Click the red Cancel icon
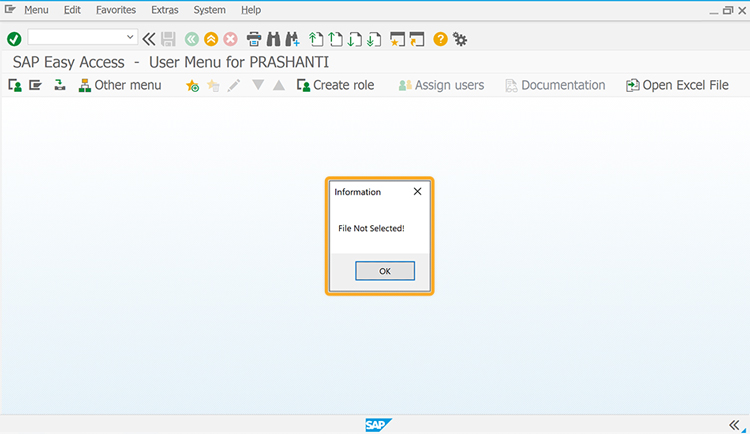 click(231, 39)
